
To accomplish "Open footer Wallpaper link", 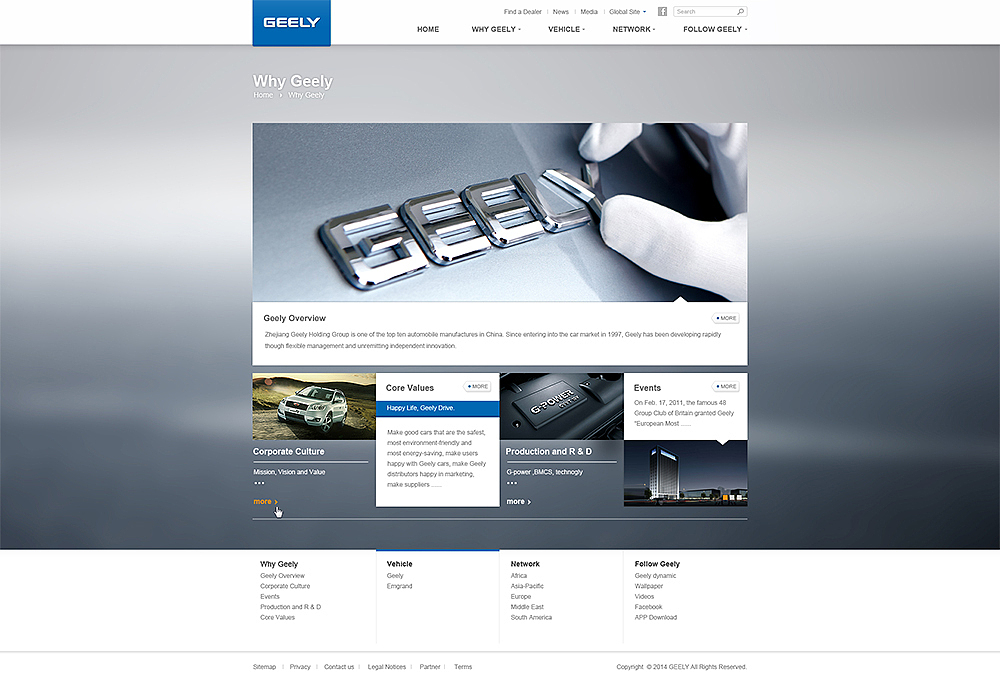I will [x=649, y=586].
